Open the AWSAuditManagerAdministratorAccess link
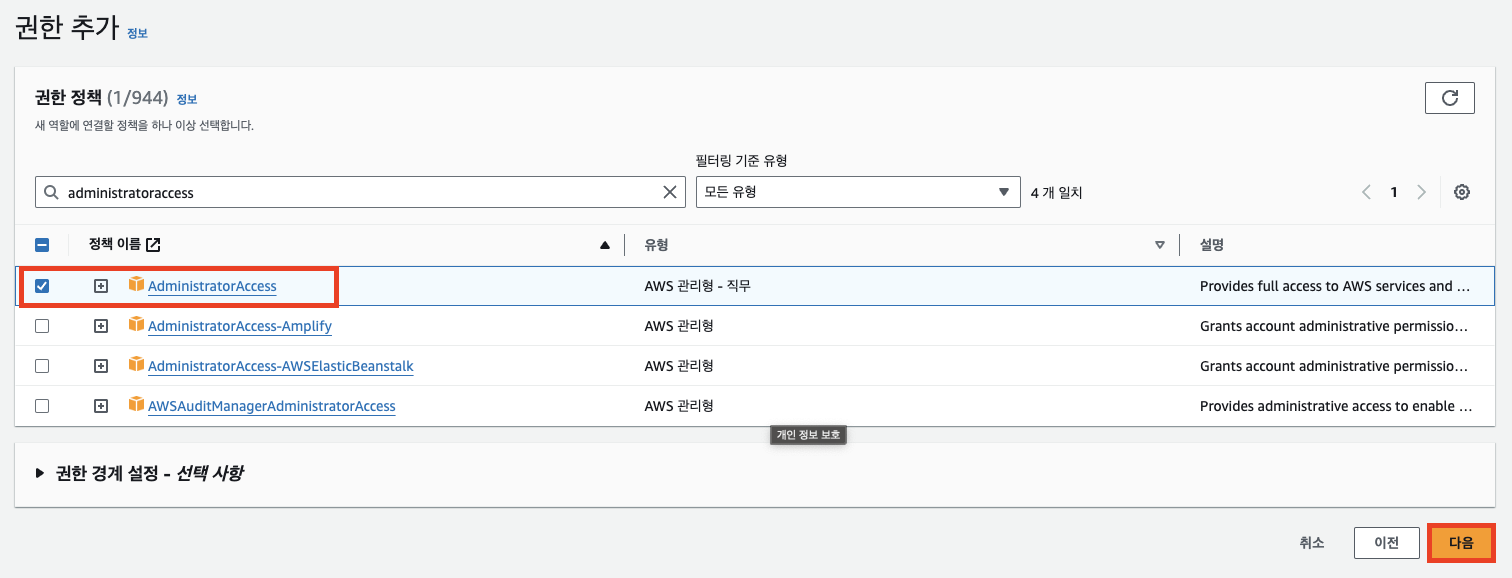The height and width of the screenshot is (578, 1512). coord(272,406)
